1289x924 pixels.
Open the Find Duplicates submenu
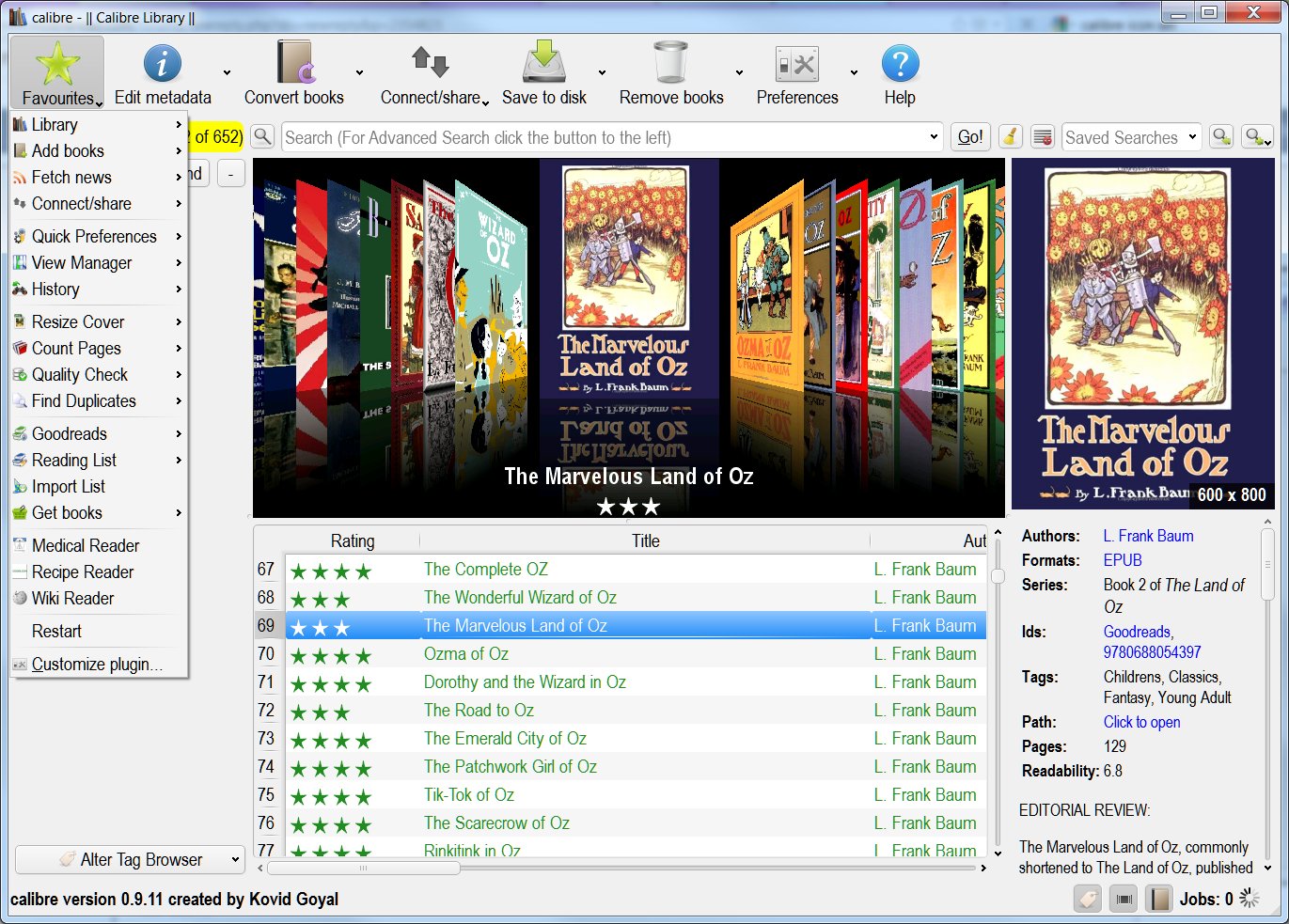point(98,400)
